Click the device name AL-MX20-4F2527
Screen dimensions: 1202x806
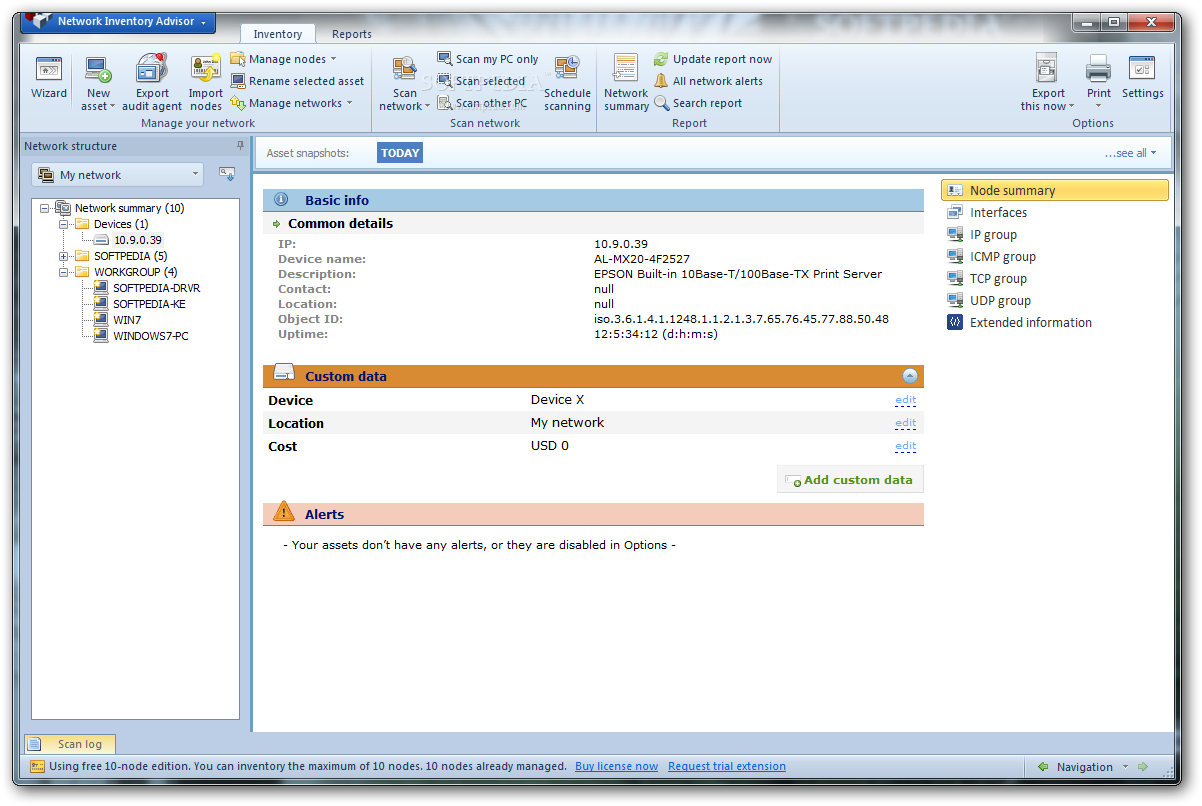(642, 259)
